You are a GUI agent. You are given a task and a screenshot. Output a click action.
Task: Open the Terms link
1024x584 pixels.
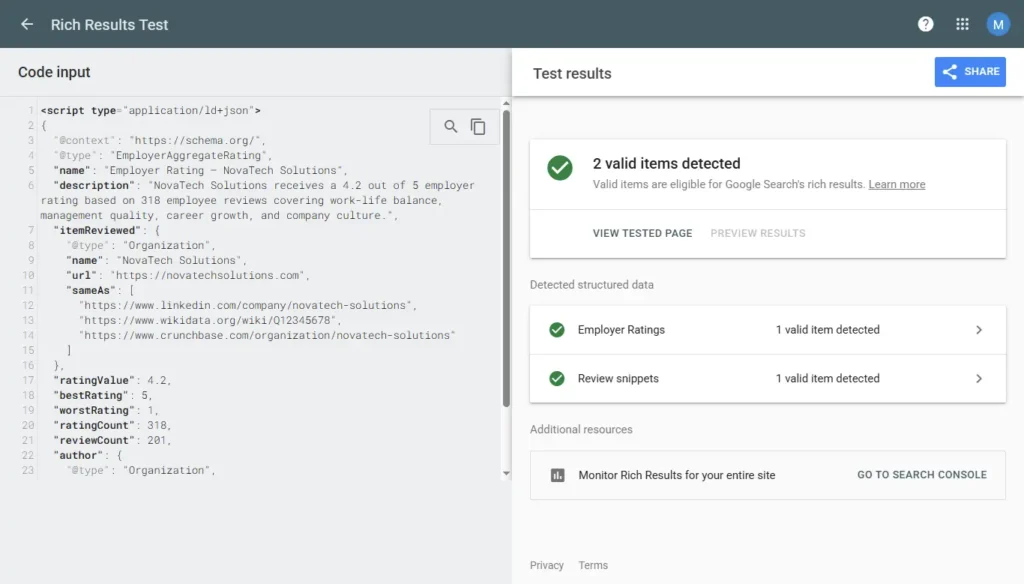[592, 565]
